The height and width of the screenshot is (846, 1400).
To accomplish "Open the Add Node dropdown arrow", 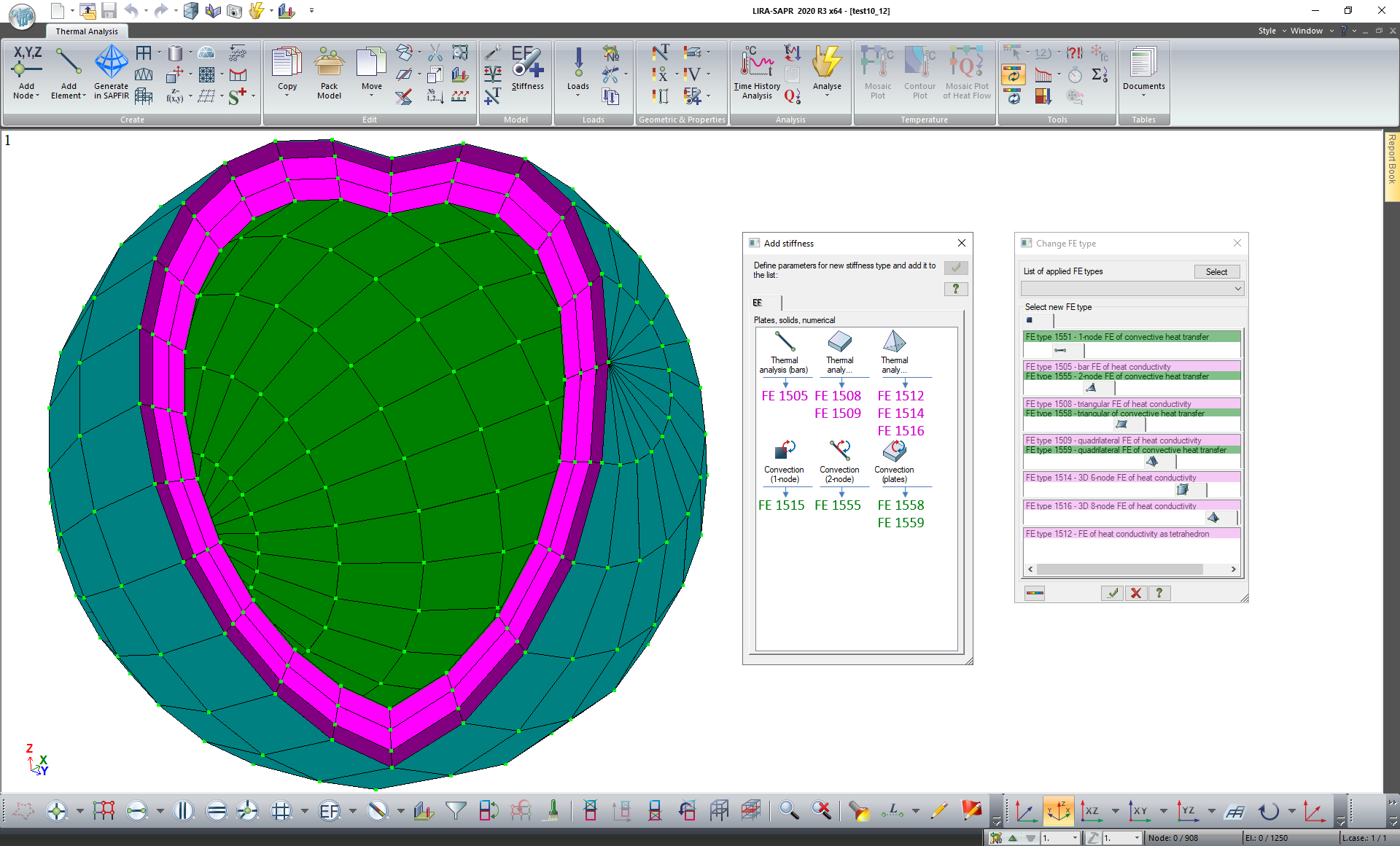I will [x=37, y=96].
